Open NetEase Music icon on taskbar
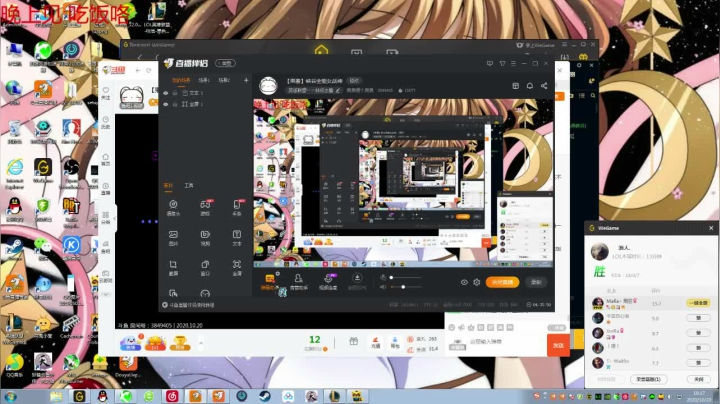Screen dimensions: 720x404 click(172, 396)
